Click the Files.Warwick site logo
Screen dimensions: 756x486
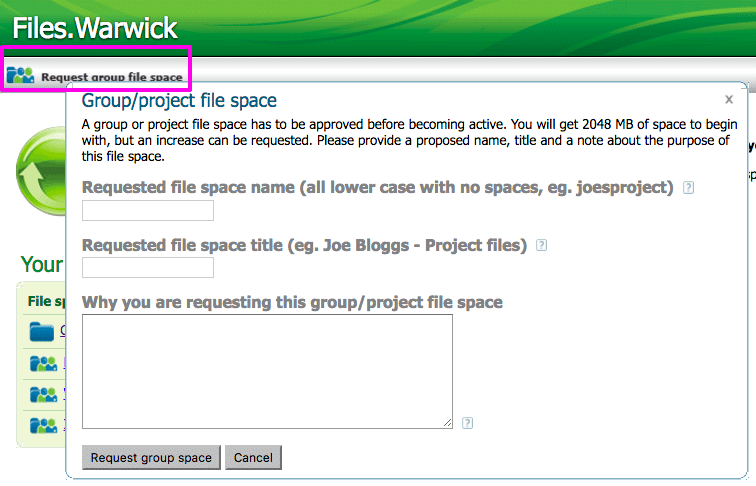point(95,27)
